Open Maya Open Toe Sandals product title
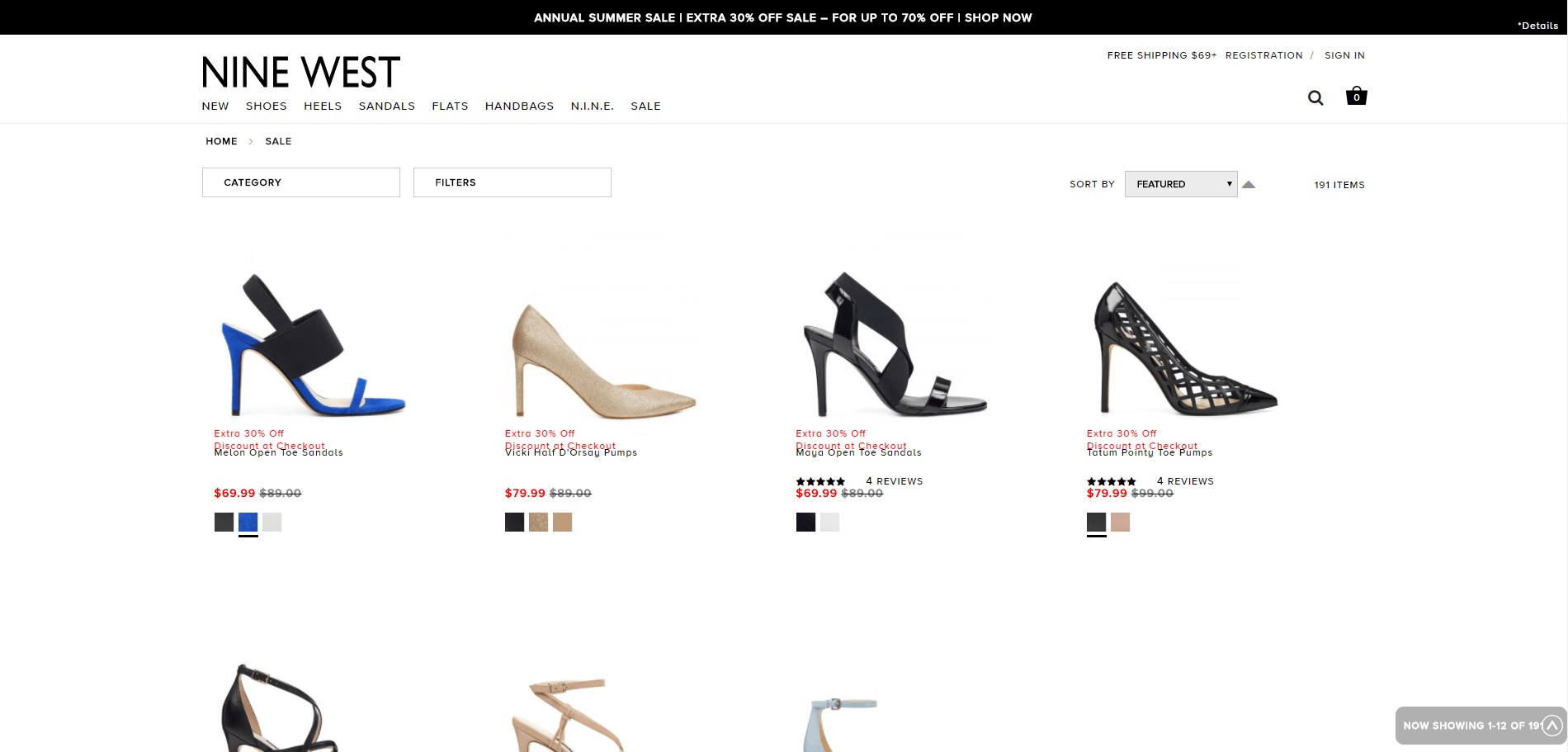 859,452
